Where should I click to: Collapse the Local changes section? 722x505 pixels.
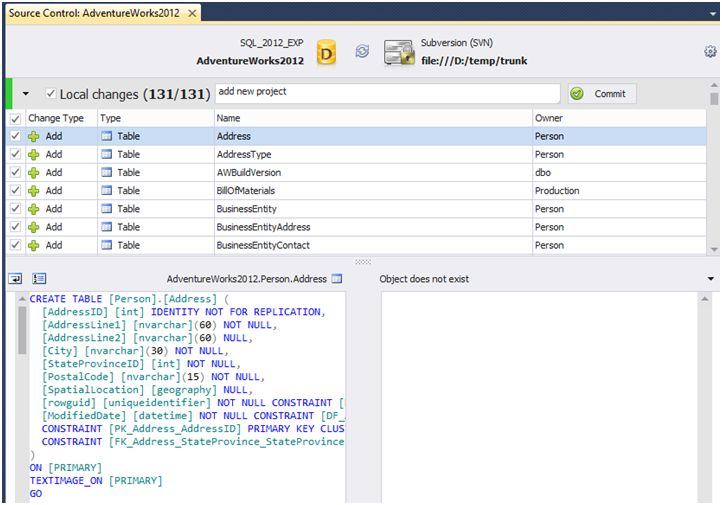26,94
